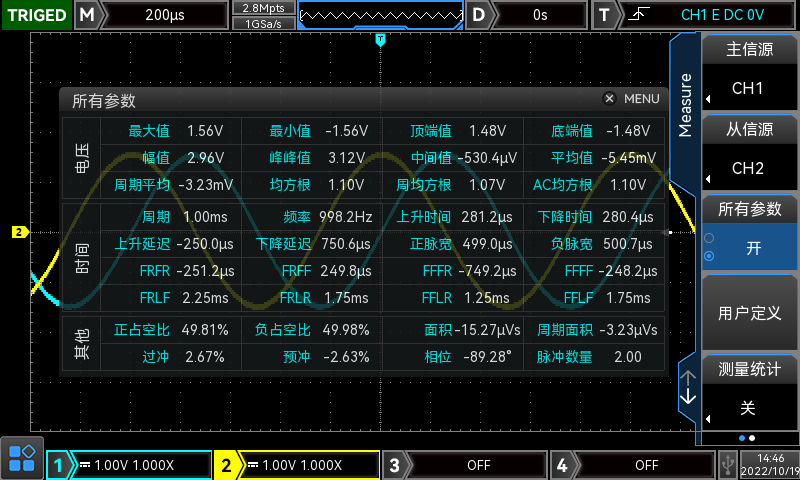800x480 pixels.
Task: Tap the T trigger icon
Action: [x=605, y=15]
